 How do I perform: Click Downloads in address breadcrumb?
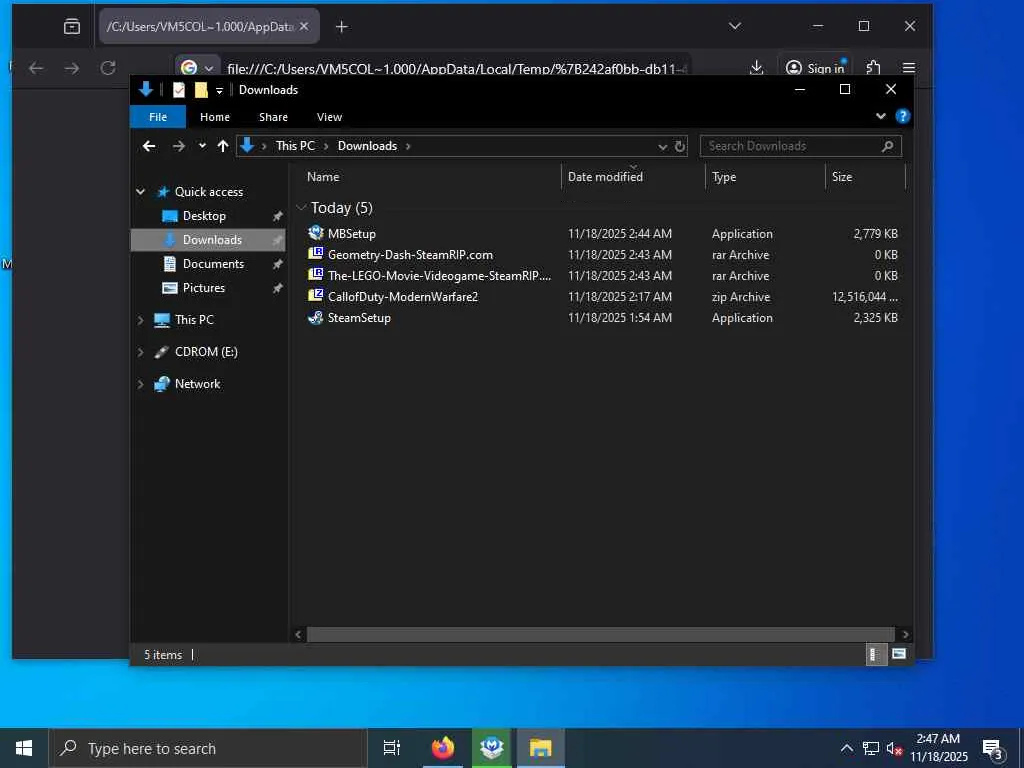367,146
